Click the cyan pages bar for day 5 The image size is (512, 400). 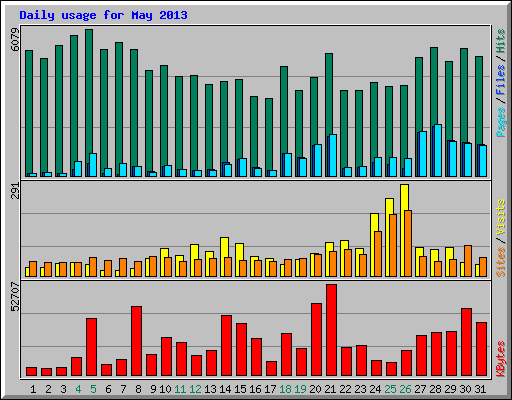tap(93, 165)
